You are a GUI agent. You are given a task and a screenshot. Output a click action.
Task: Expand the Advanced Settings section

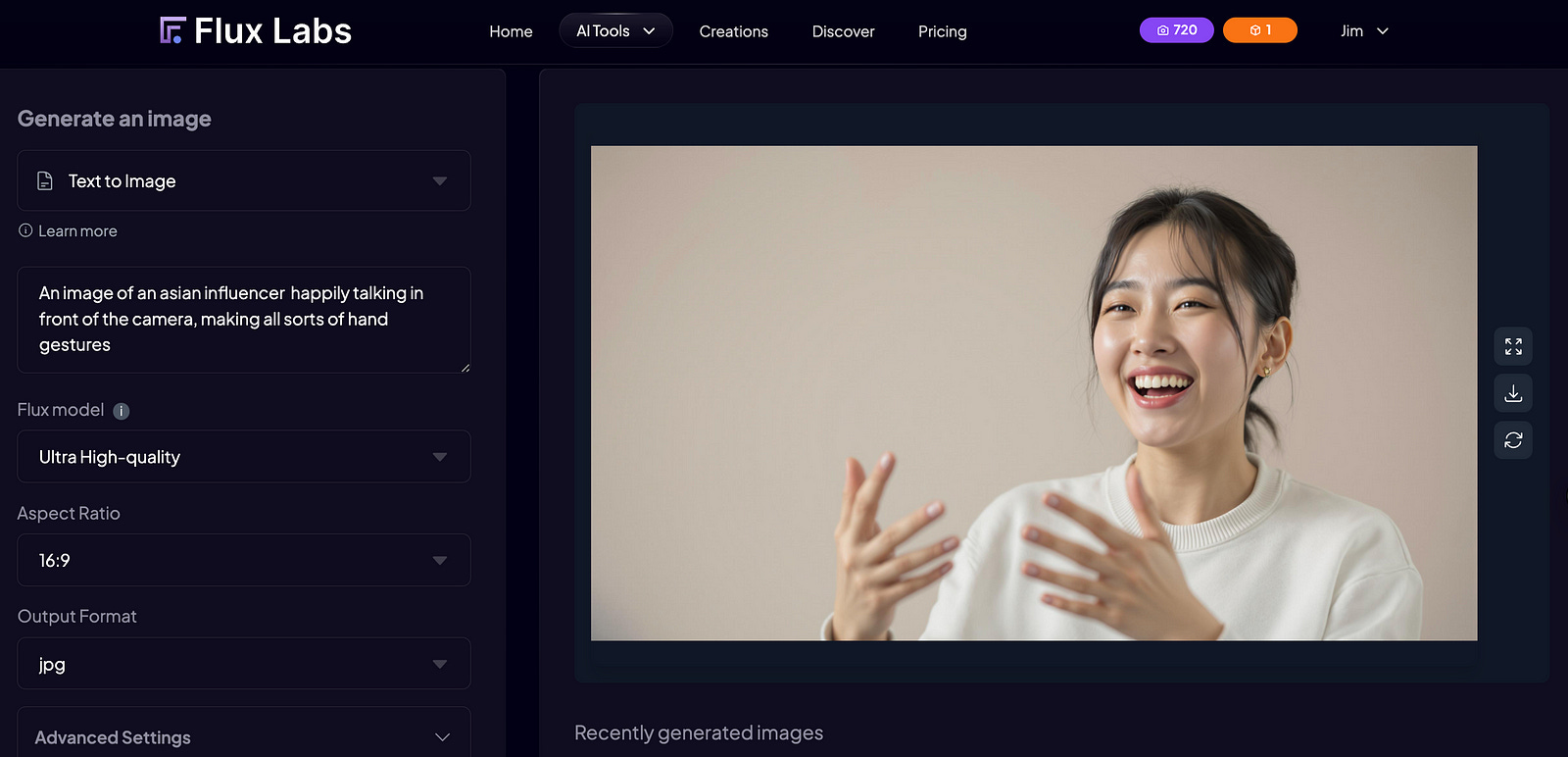click(244, 736)
